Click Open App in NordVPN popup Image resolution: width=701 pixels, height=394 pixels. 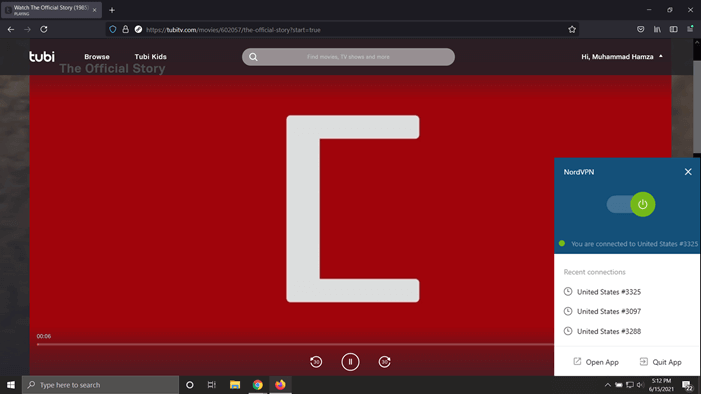pos(596,362)
